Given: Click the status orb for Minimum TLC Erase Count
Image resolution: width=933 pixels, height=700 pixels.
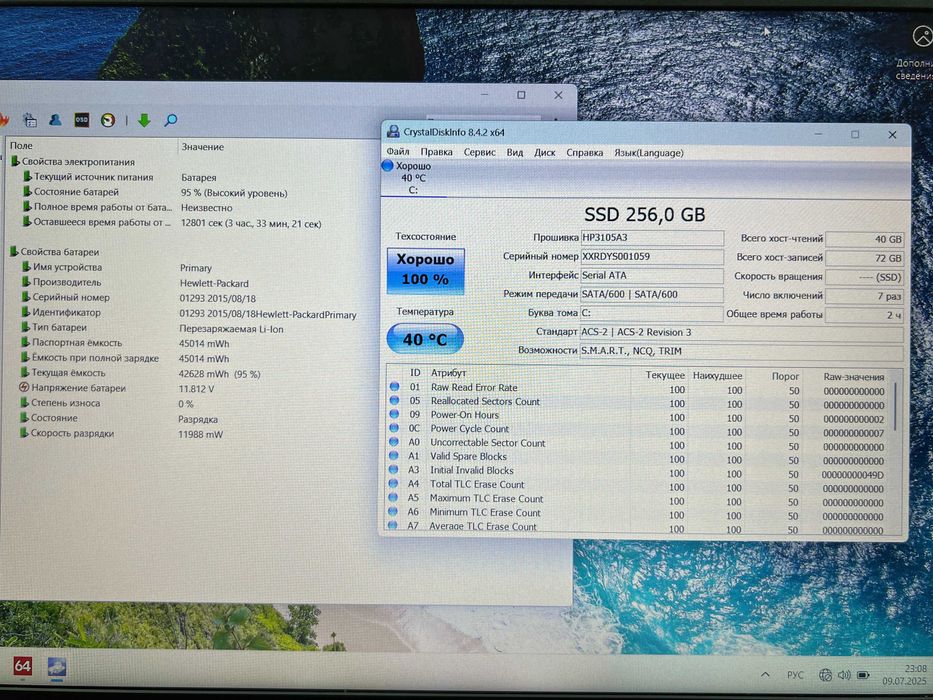Looking at the screenshot, I should (x=393, y=511).
